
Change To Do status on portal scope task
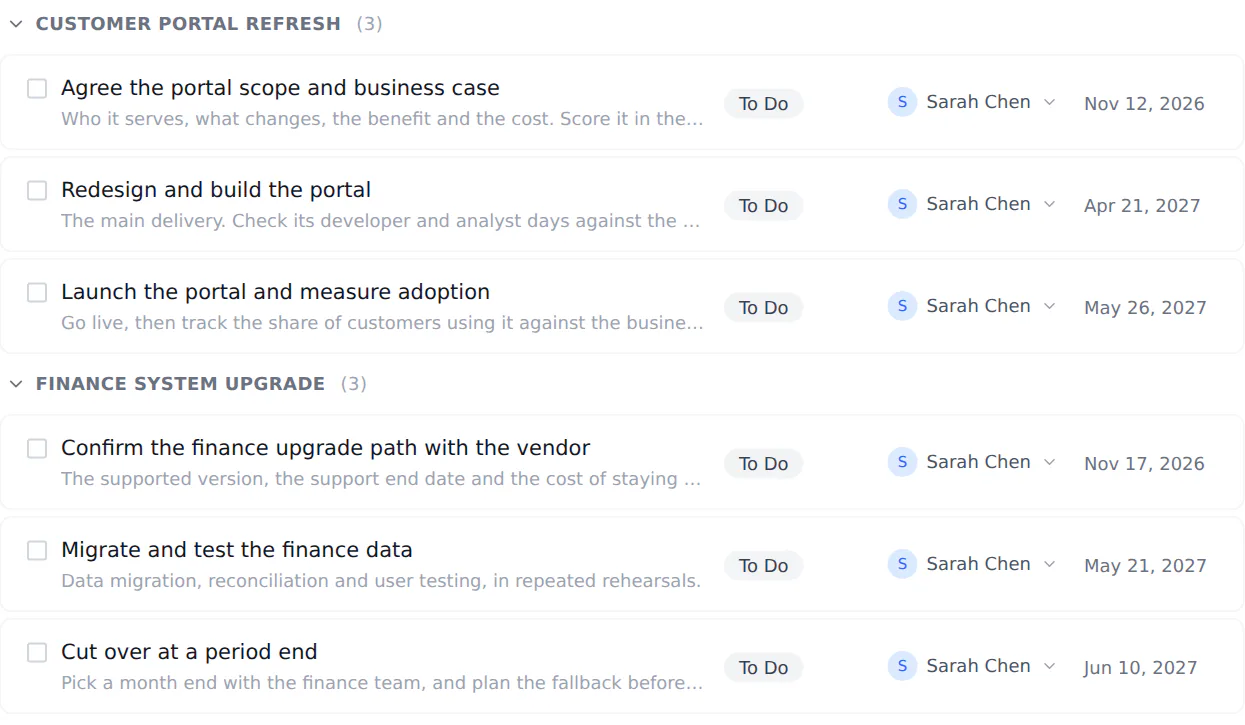(763, 104)
